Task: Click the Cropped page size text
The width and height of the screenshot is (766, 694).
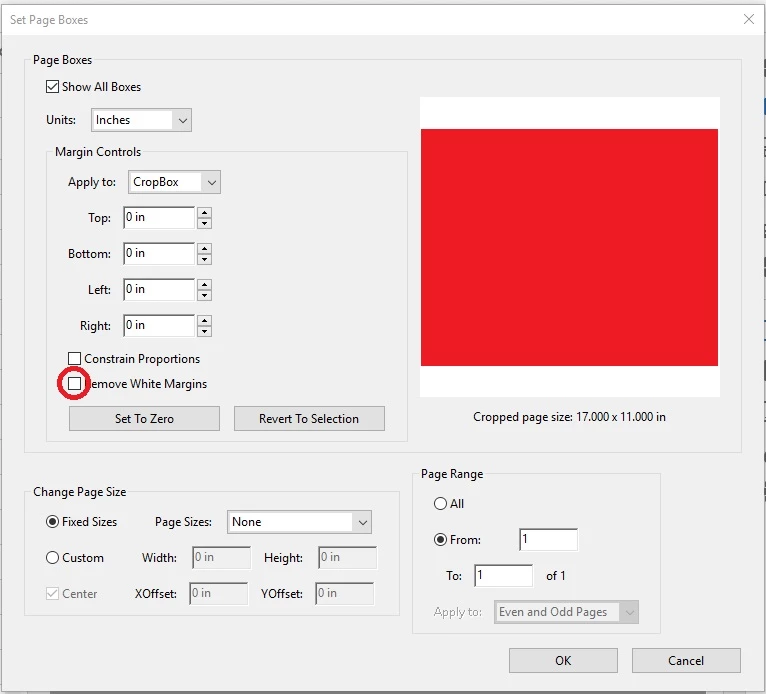Action: coord(570,417)
